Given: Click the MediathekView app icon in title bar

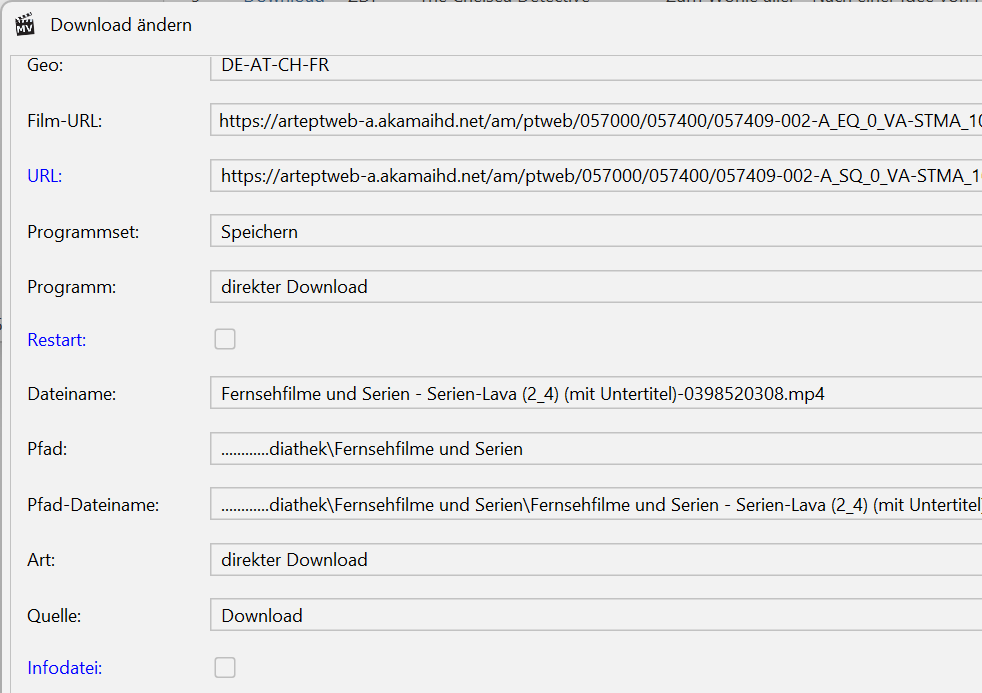Looking at the screenshot, I should [x=24, y=24].
